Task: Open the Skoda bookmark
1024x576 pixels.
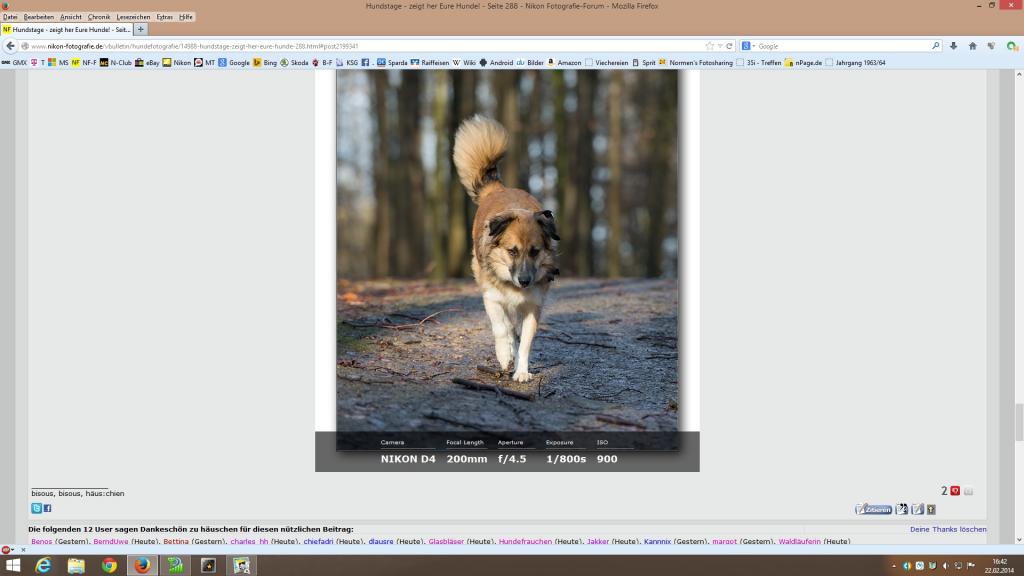Action: 294,63
